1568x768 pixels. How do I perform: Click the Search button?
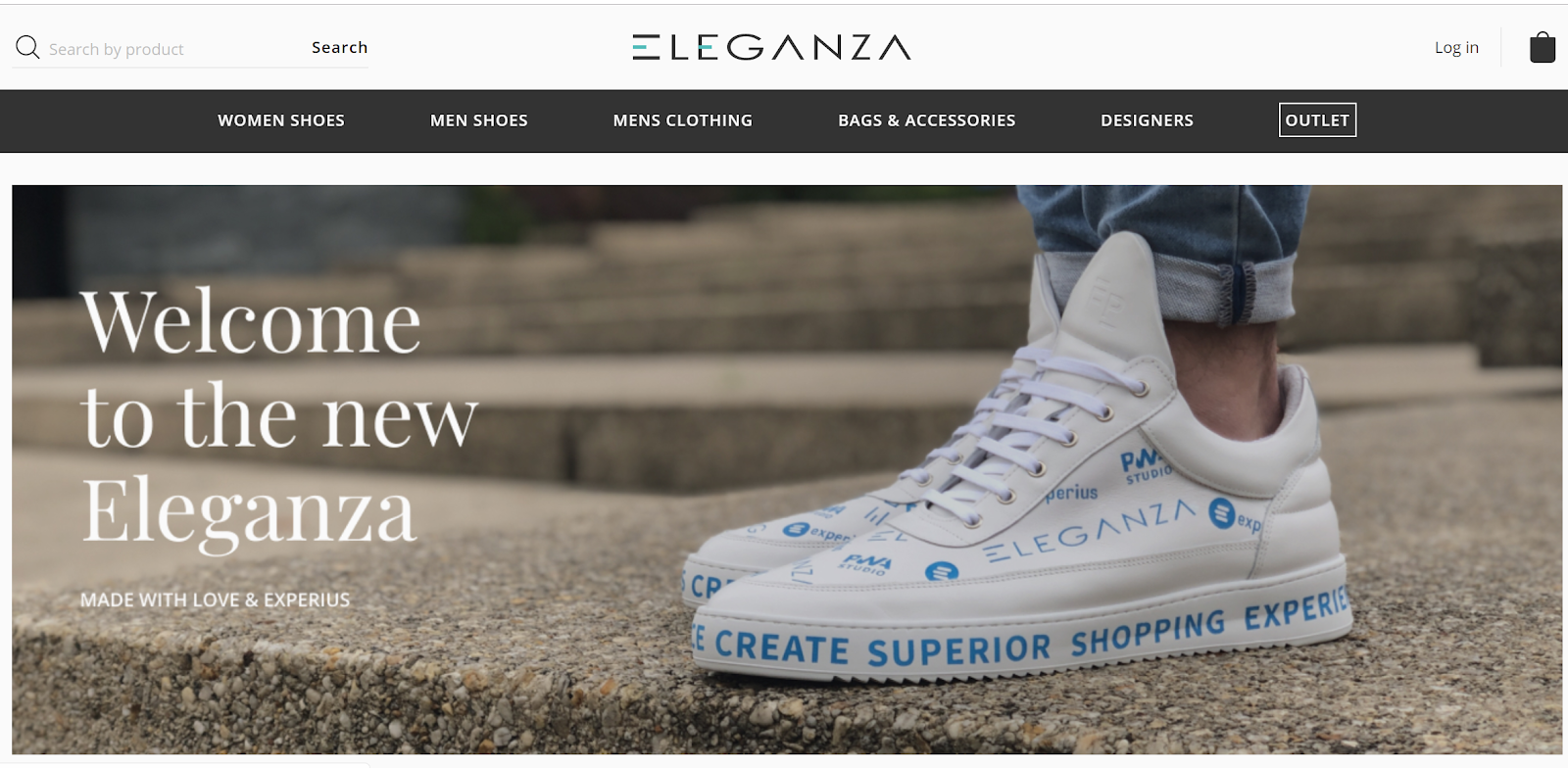pos(339,47)
